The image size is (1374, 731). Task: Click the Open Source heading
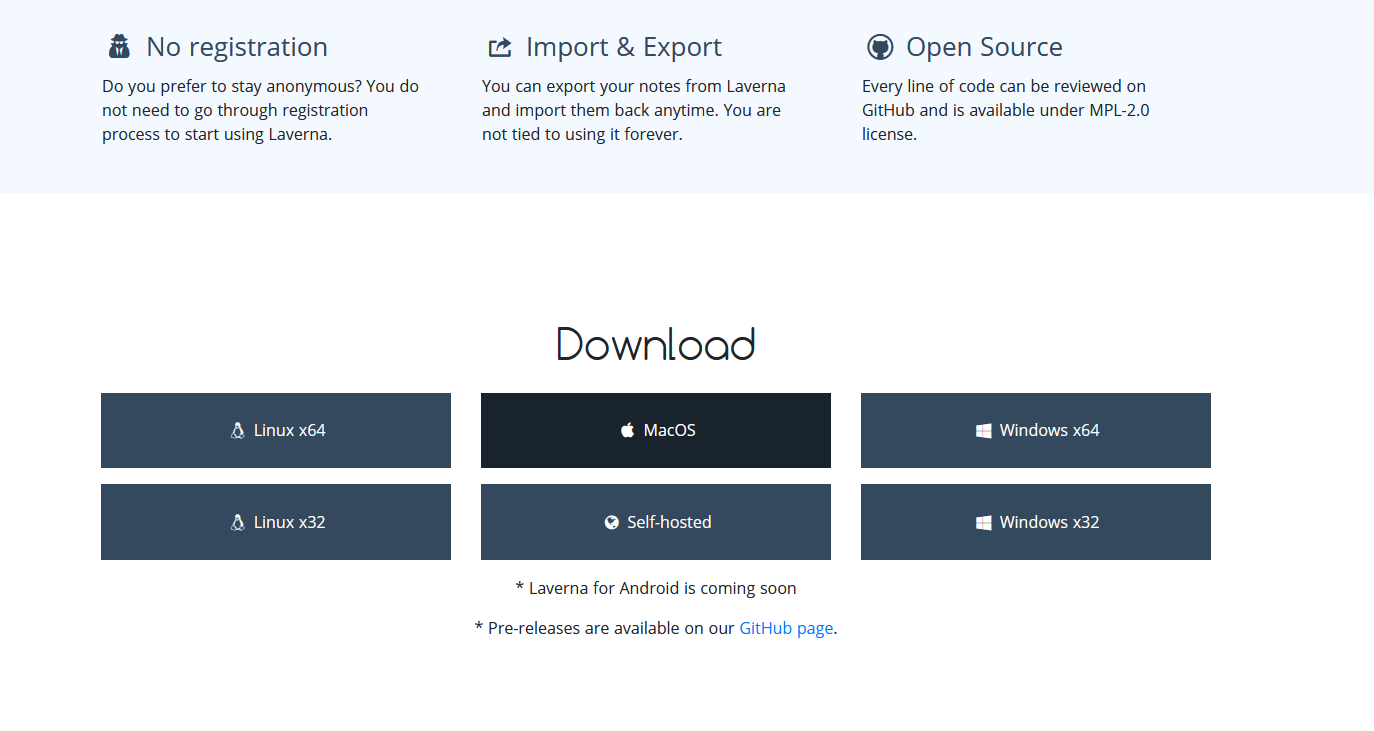coord(984,47)
